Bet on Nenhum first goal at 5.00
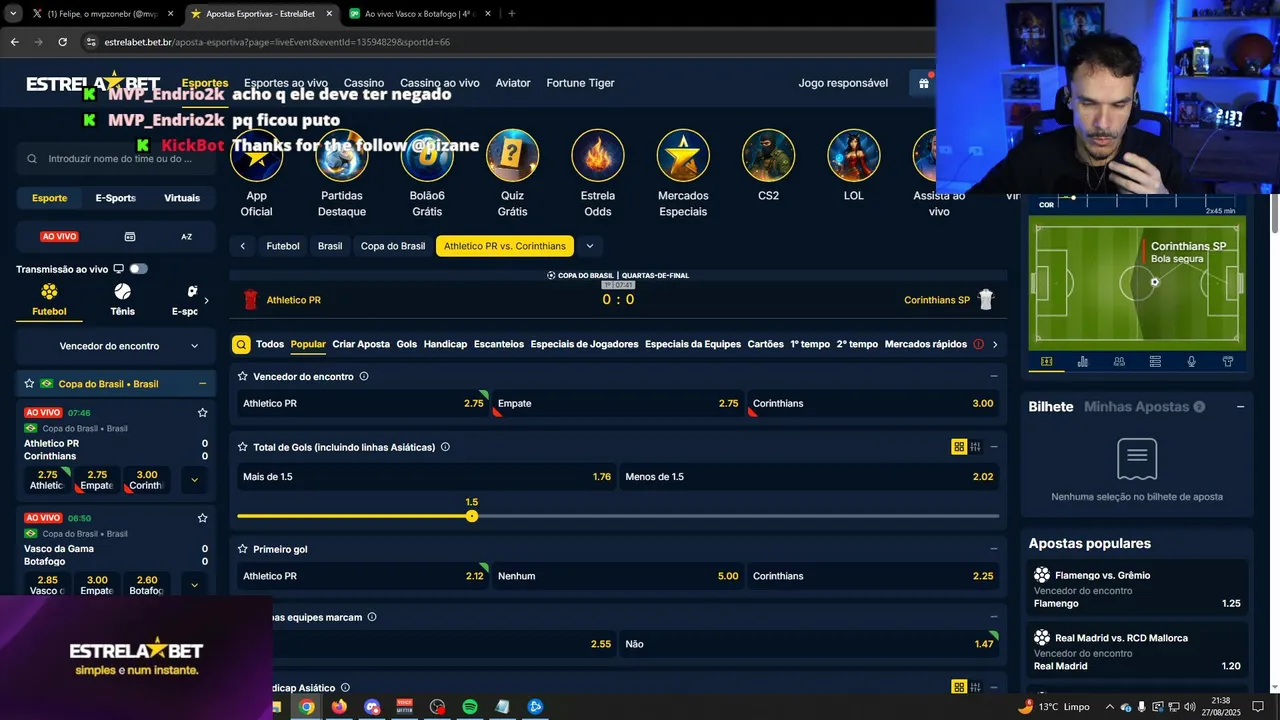This screenshot has width=1280, height=720. point(618,576)
